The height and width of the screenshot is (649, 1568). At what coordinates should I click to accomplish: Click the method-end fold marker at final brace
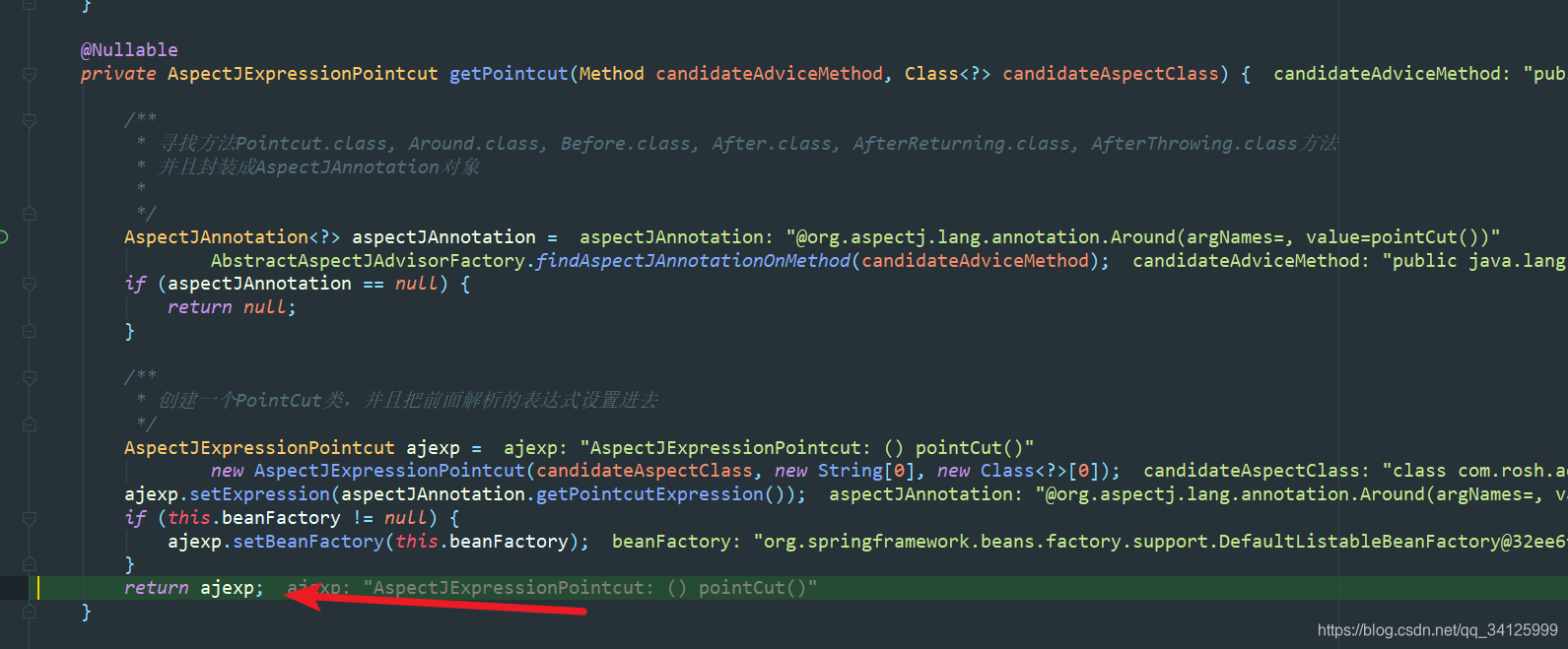click(x=29, y=612)
